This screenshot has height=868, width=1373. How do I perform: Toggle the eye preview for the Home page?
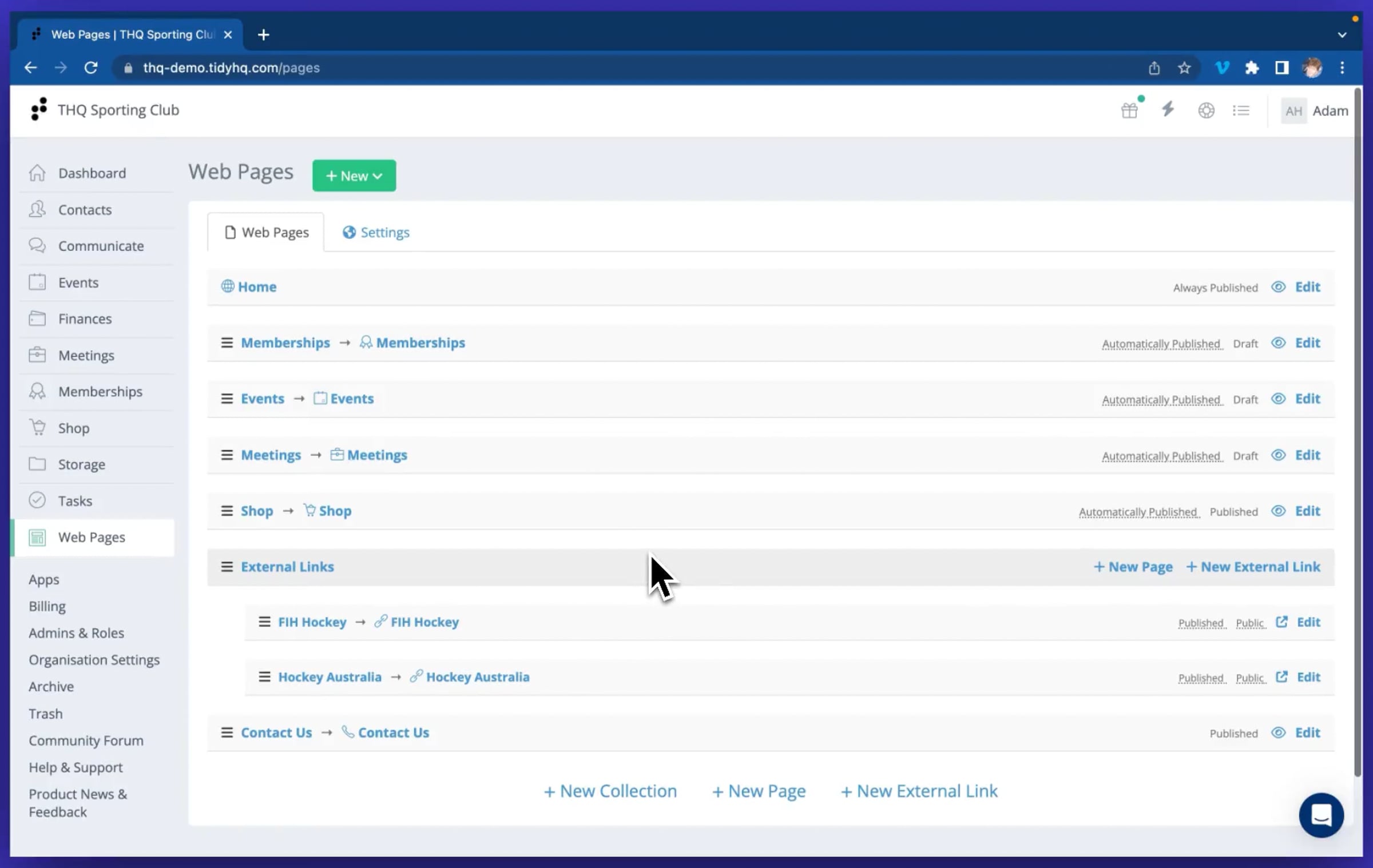tap(1278, 286)
